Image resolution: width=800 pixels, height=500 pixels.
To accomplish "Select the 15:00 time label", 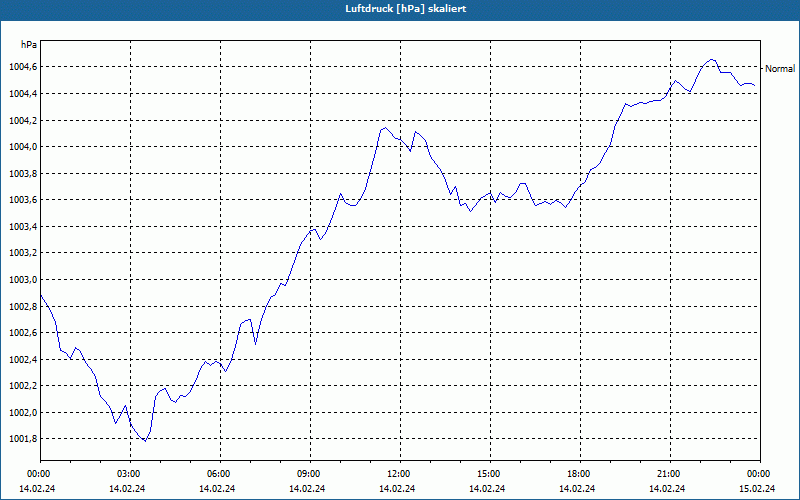I will coord(488,474).
